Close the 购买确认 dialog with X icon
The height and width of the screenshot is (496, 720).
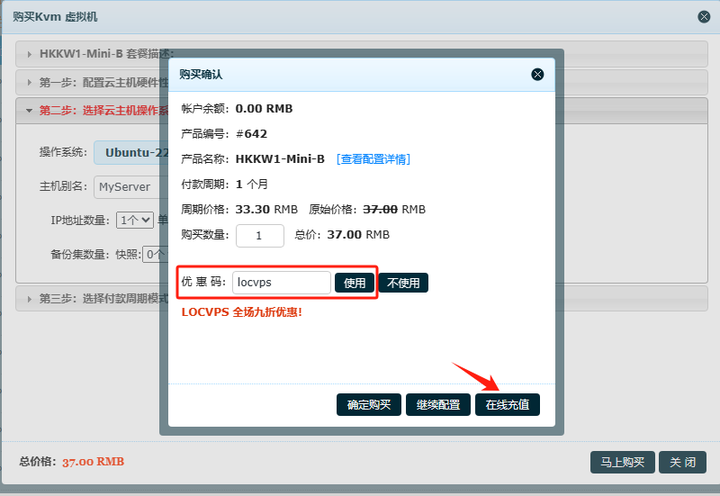pos(537,74)
